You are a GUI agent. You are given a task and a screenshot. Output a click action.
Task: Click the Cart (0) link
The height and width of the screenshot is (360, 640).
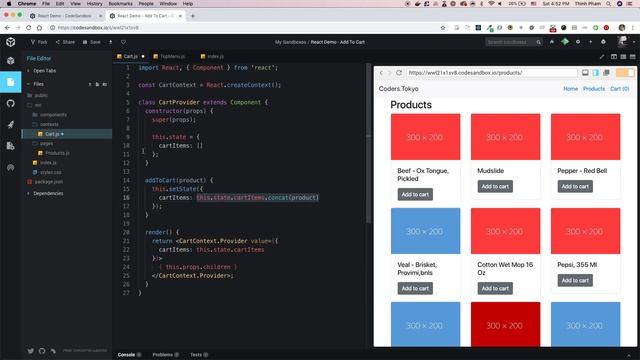620,89
